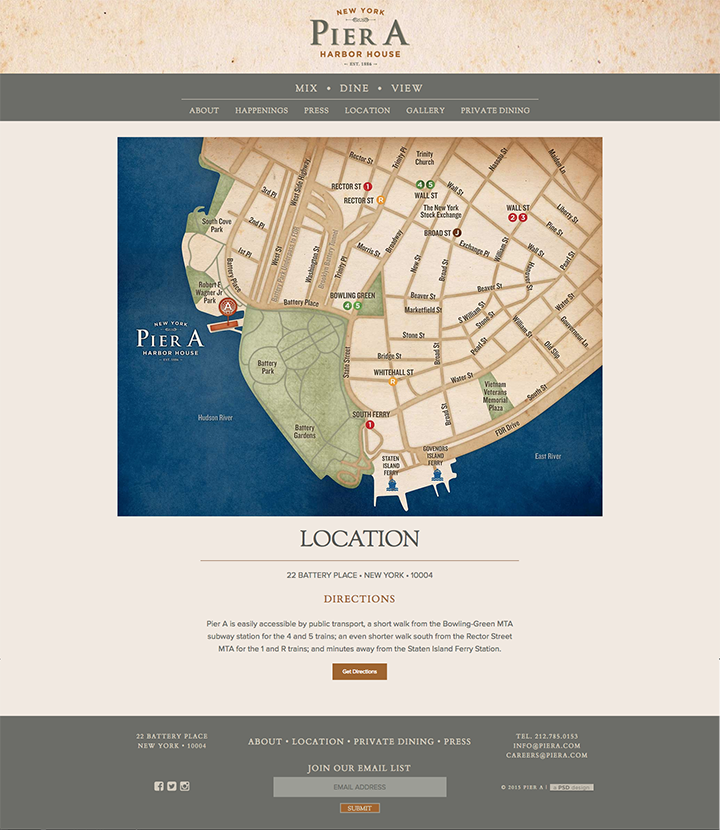Open Press in the top navigation
The height and width of the screenshot is (830, 720).
pos(316,110)
